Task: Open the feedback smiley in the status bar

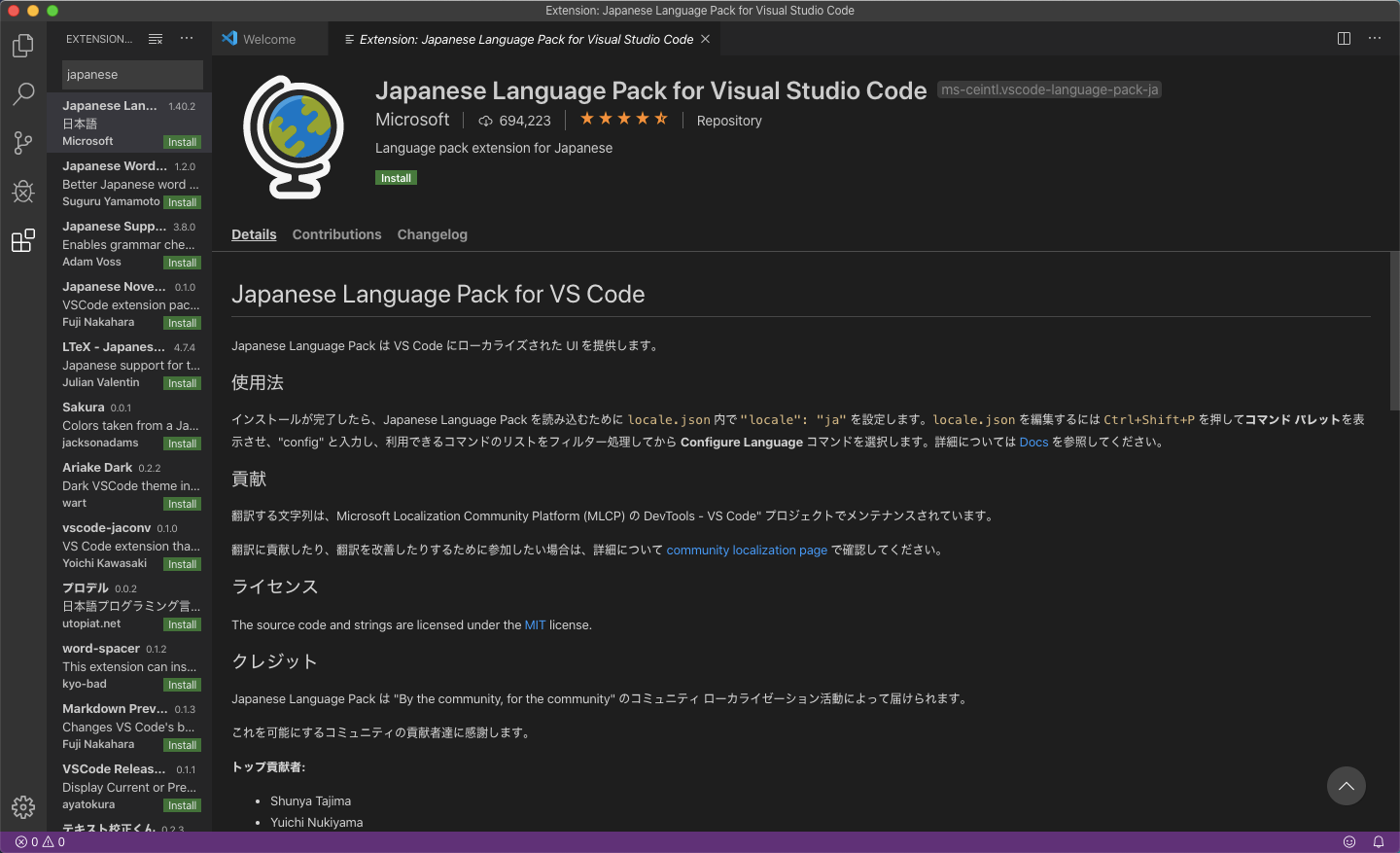Action: [x=1348, y=842]
